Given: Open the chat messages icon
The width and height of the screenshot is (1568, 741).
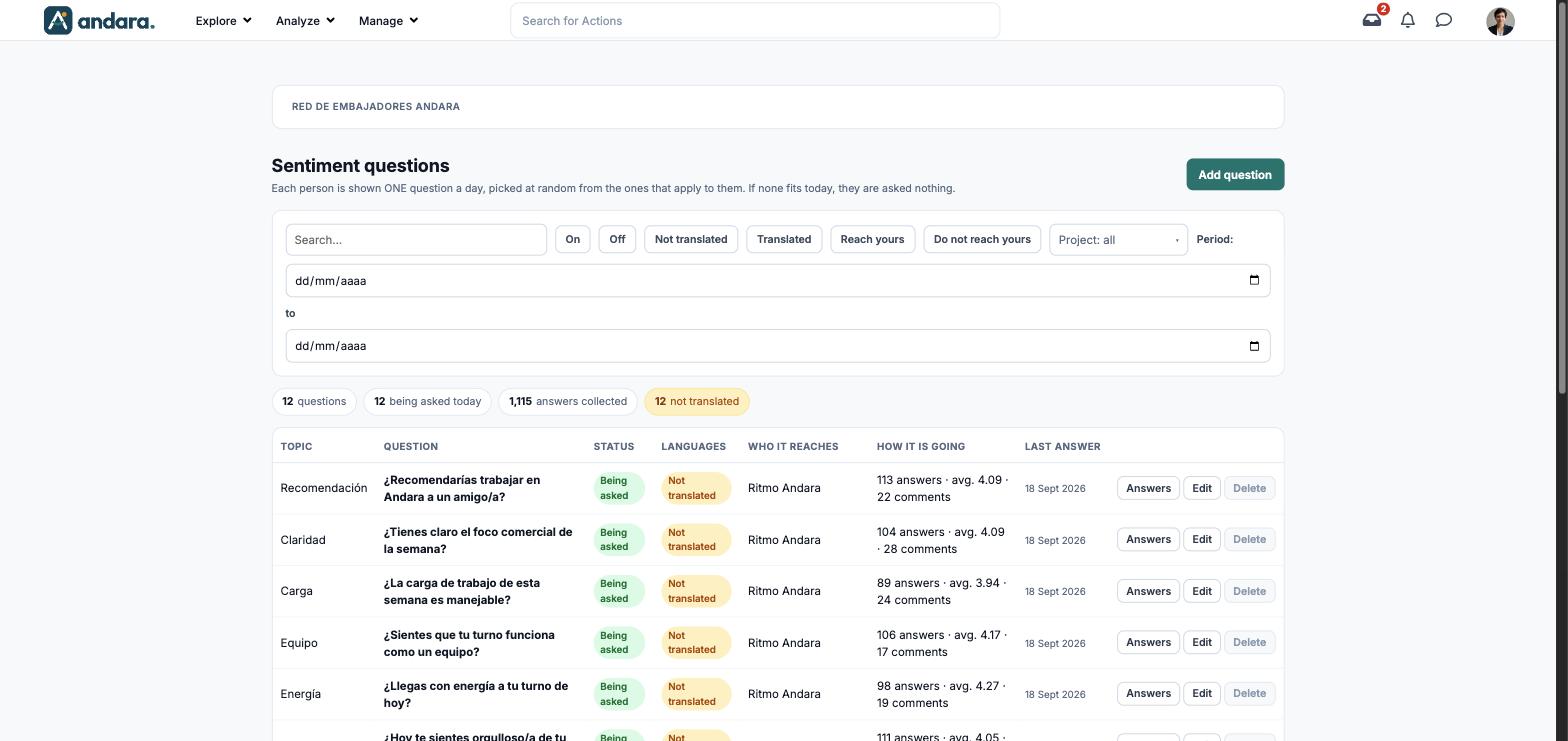Looking at the screenshot, I should 1444,20.
